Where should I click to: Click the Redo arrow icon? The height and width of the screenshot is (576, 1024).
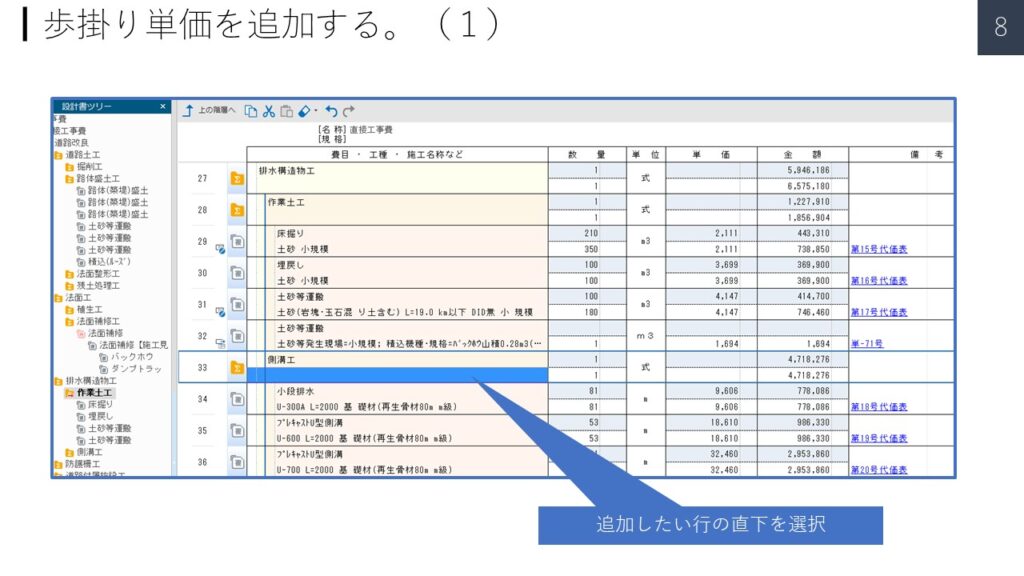[349, 111]
